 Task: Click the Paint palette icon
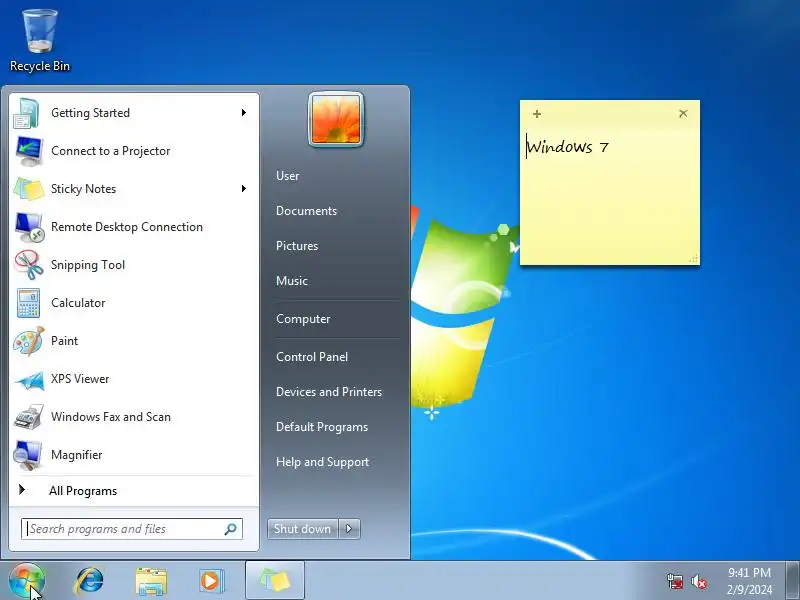tap(28, 341)
